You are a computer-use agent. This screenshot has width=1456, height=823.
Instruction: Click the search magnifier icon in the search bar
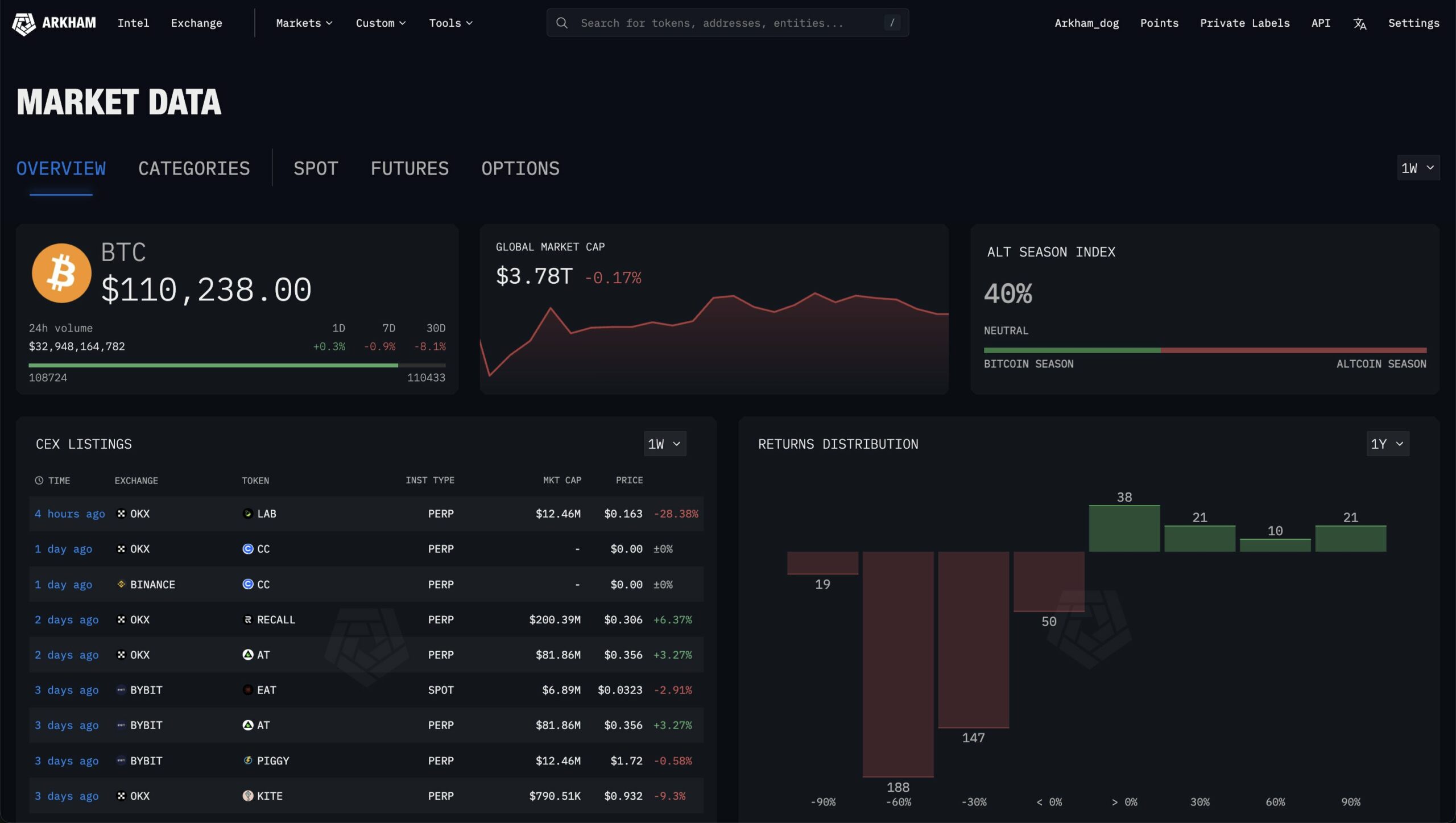pos(562,23)
